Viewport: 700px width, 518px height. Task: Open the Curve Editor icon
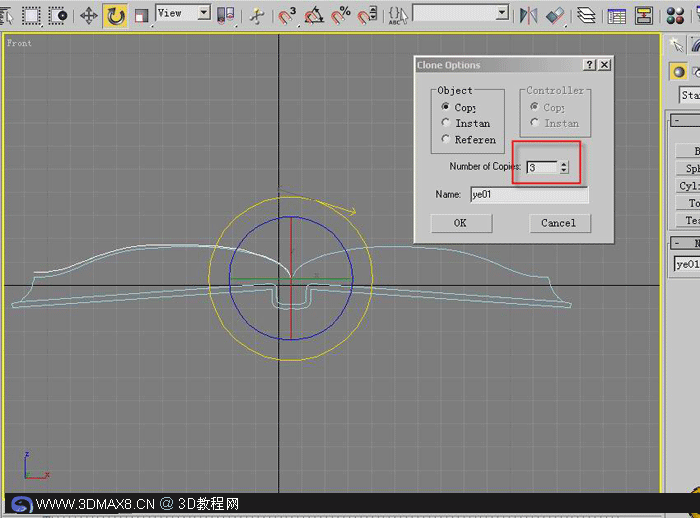coord(617,16)
